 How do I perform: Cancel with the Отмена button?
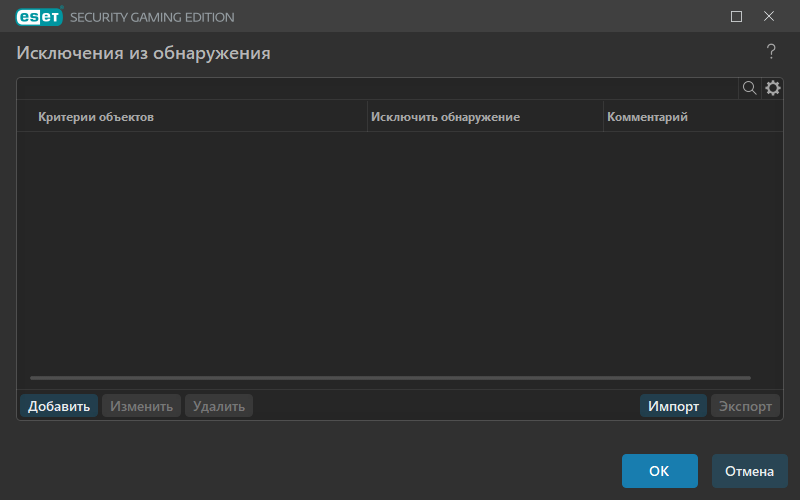click(x=749, y=471)
